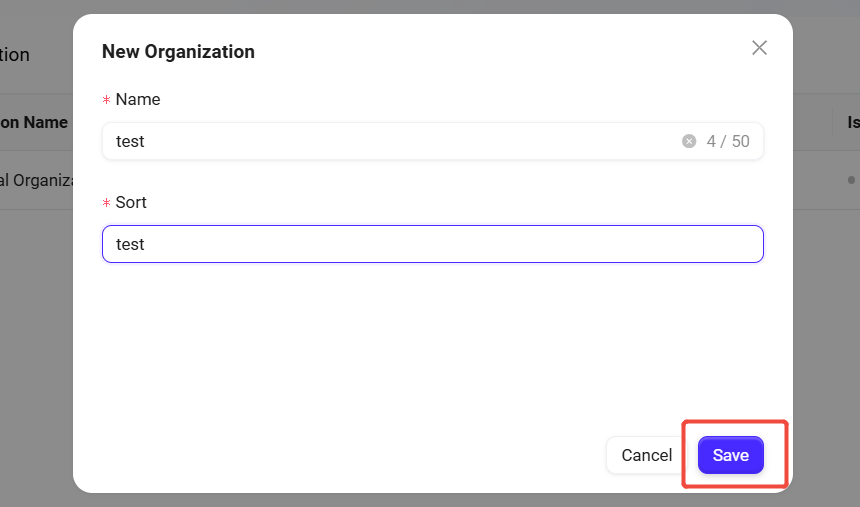Select the partially hidden Organization Name column header
Viewport: 860px width, 507px height.
coord(34,122)
